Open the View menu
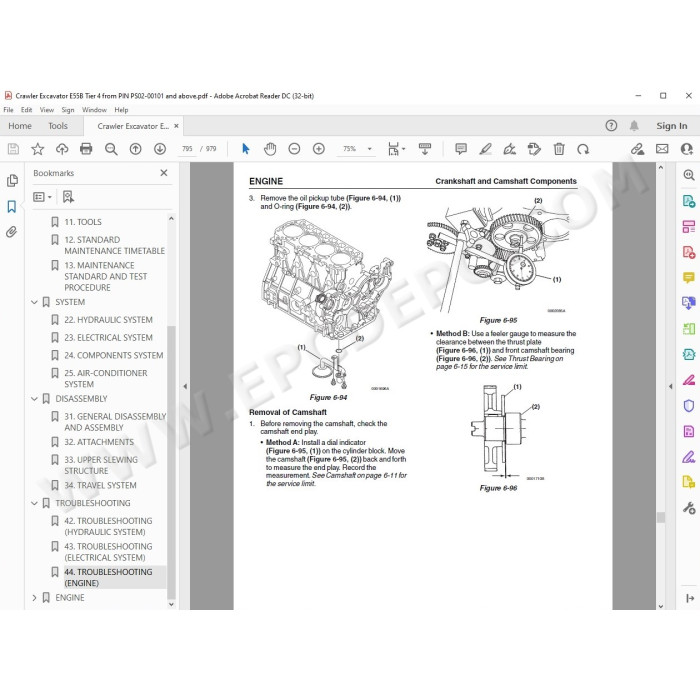The height and width of the screenshot is (700, 700). tap(46, 110)
